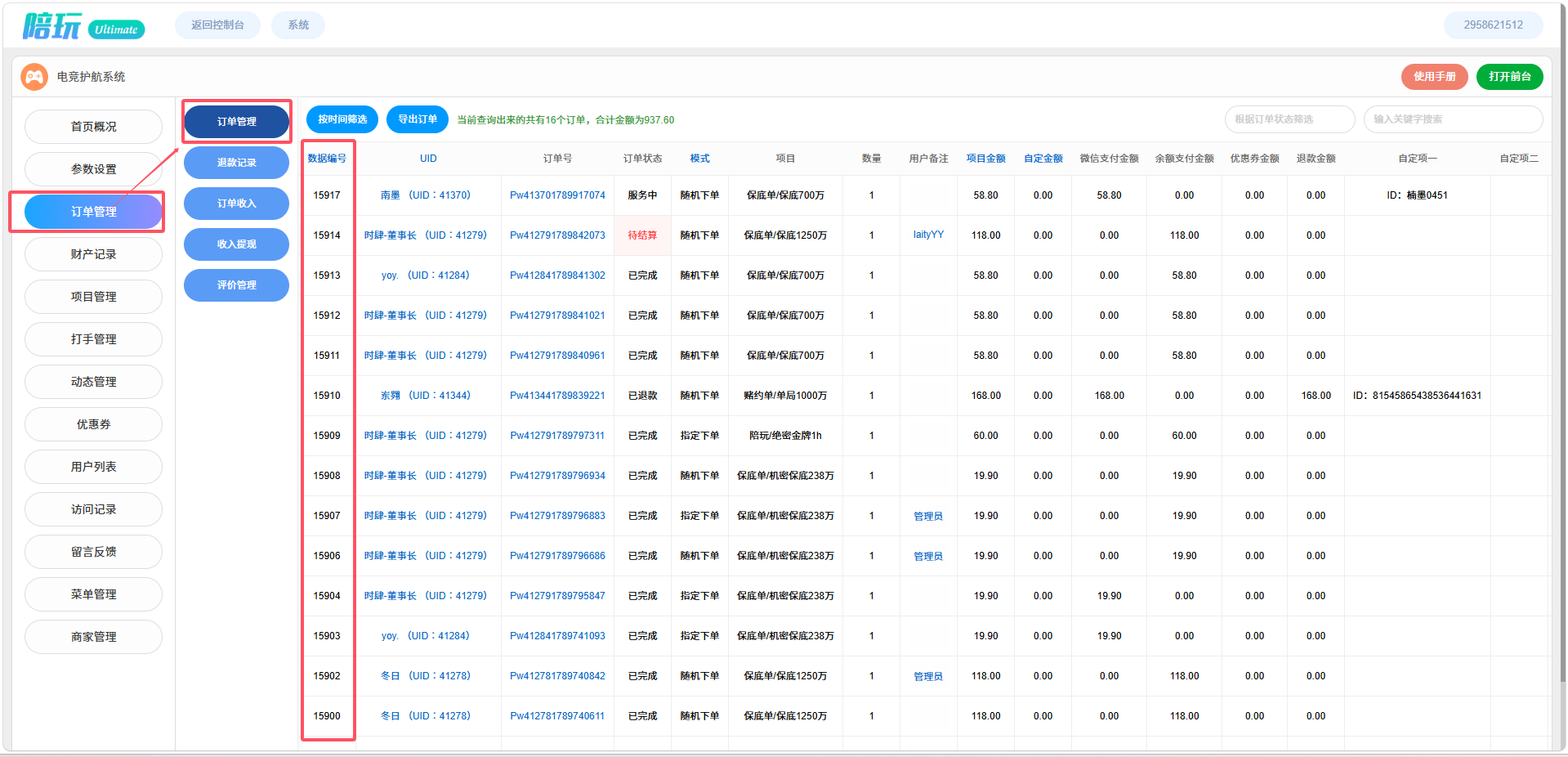Screen dimensions: 1568x757
Task: Click the 按时间筛选 button
Action: (x=342, y=119)
